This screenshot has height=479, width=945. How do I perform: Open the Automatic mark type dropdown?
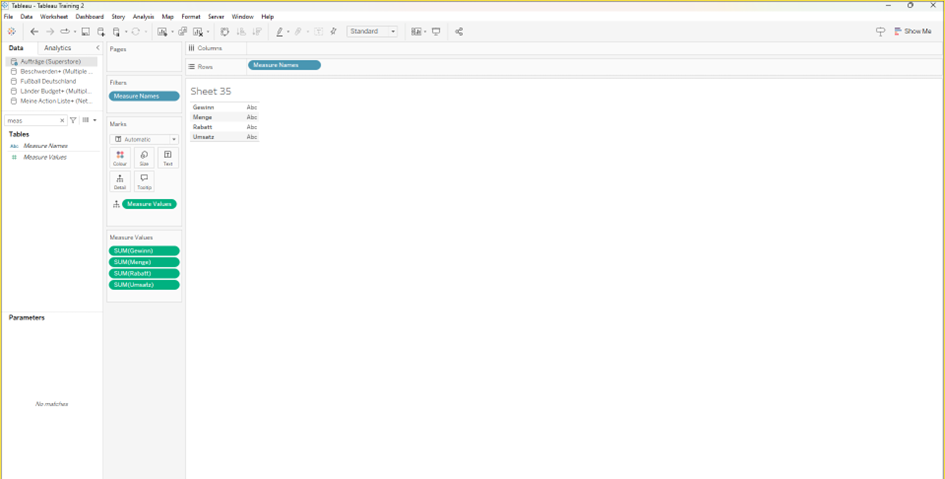click(144, 139)
